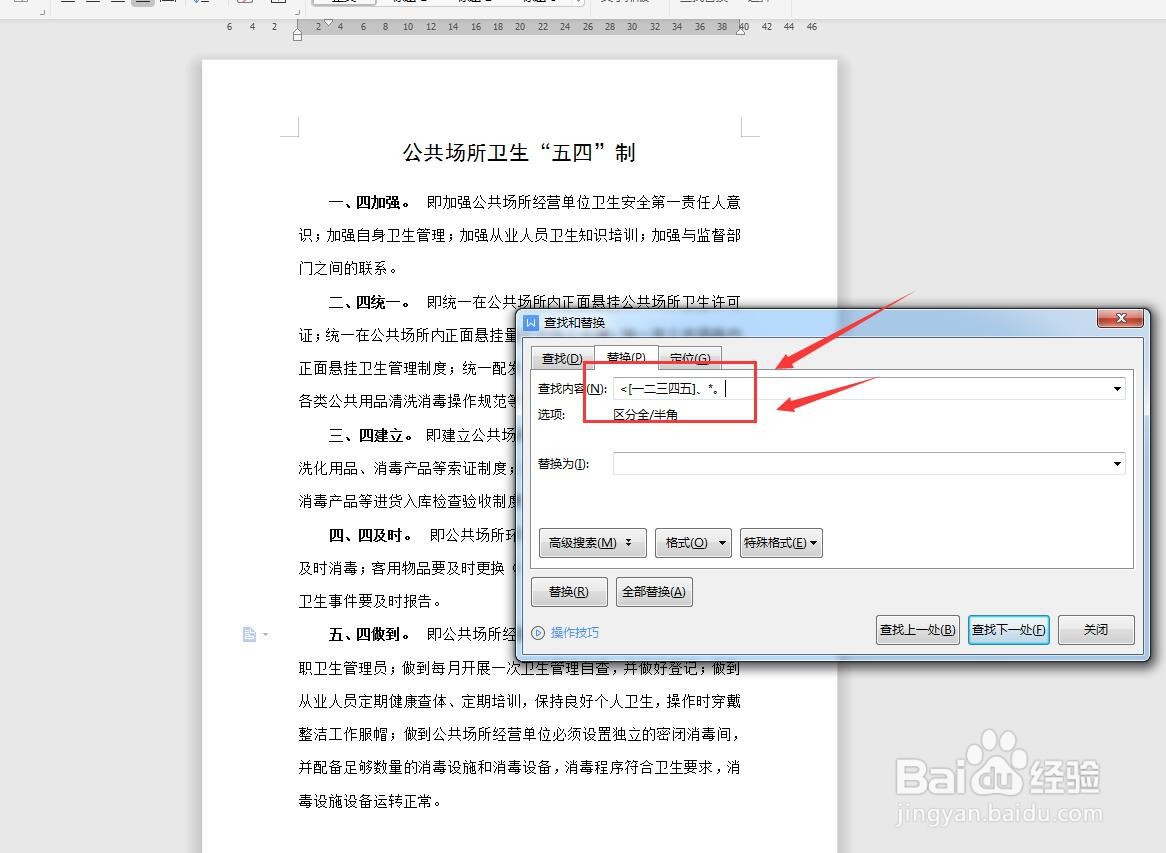1166x853 pixels.
Task: Click the line 门之间的联系。
Action: coord(347,268)
